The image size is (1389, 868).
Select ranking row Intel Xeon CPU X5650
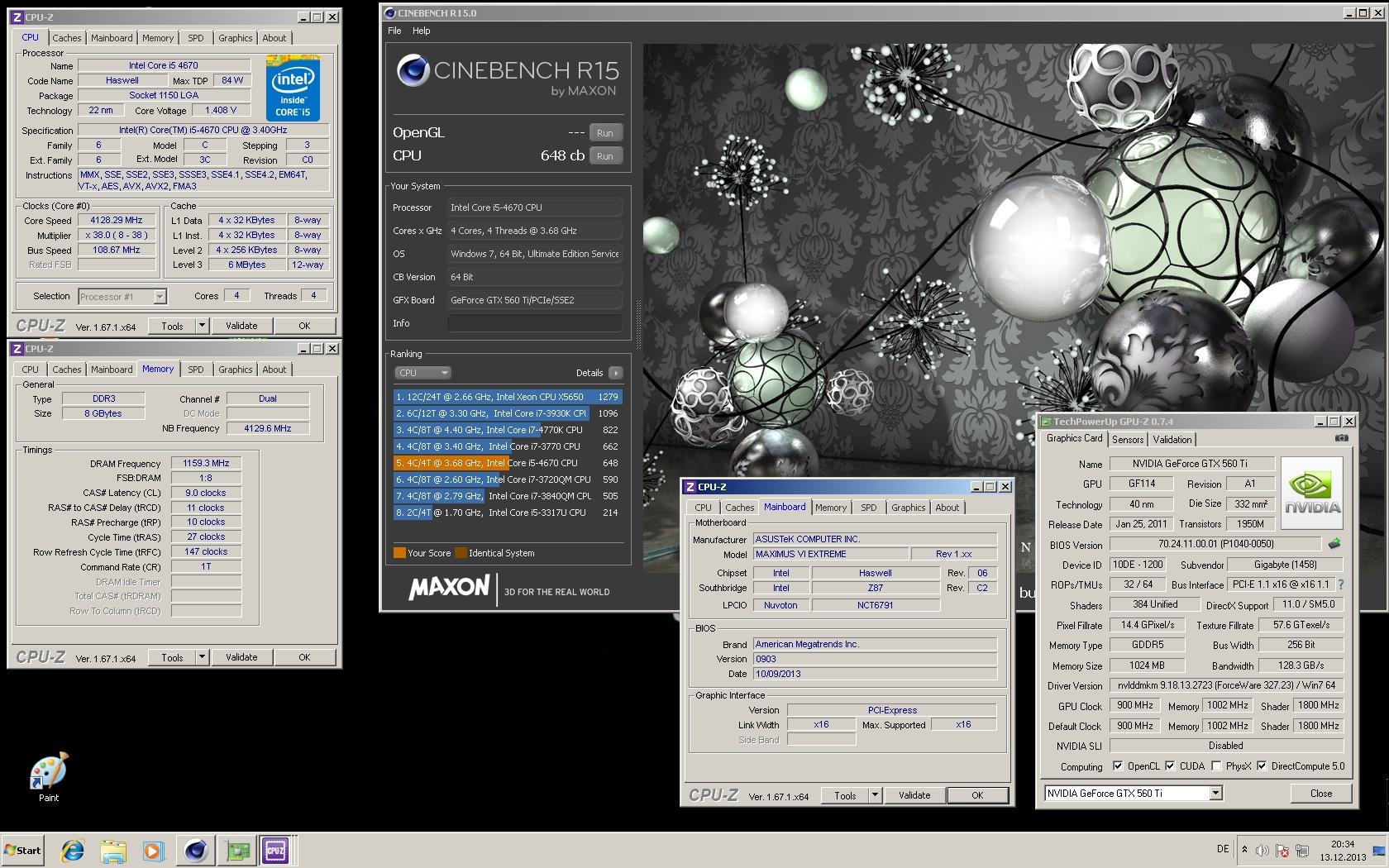(508, 397)
